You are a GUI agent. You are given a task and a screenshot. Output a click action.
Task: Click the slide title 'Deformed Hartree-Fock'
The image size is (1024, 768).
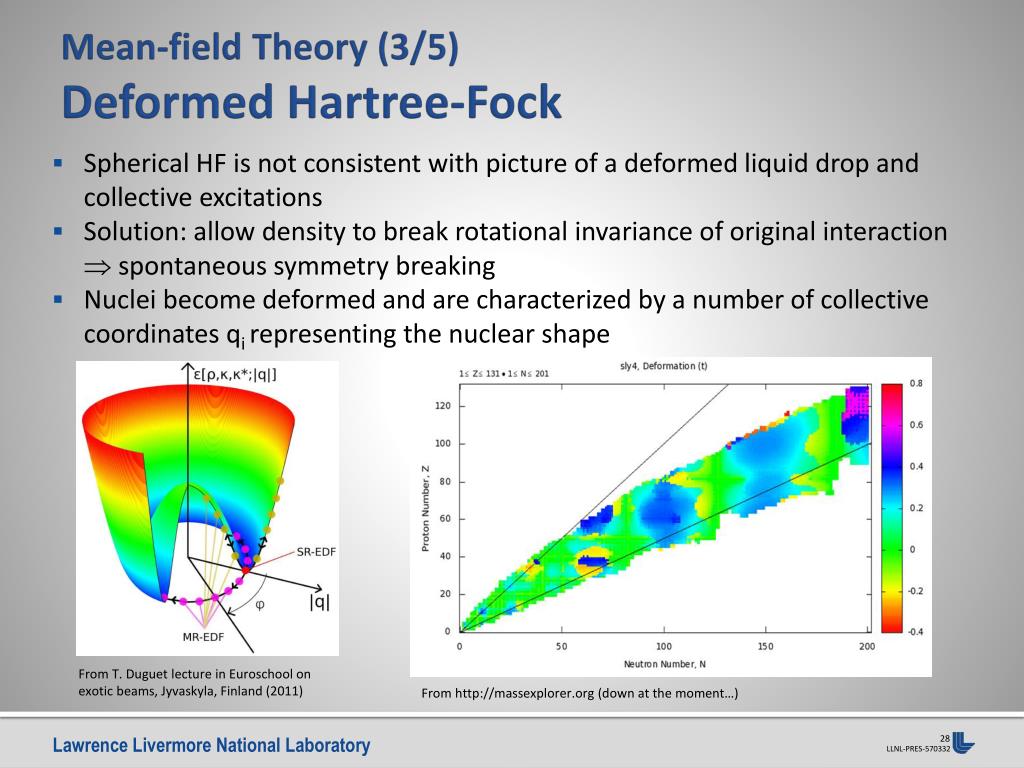click(312, 102)
